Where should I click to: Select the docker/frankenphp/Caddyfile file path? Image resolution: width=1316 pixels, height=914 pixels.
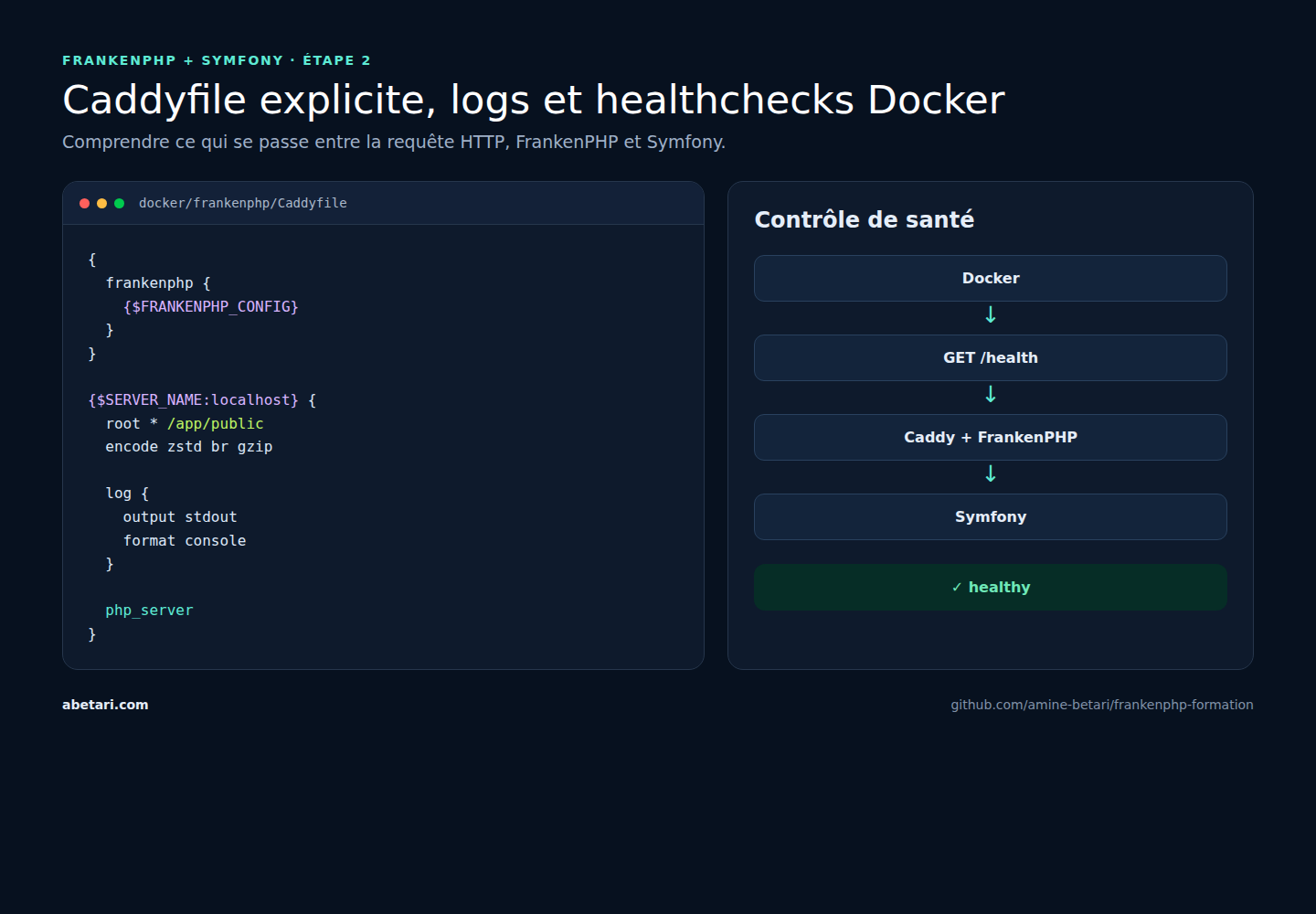[x=243, y=203]
